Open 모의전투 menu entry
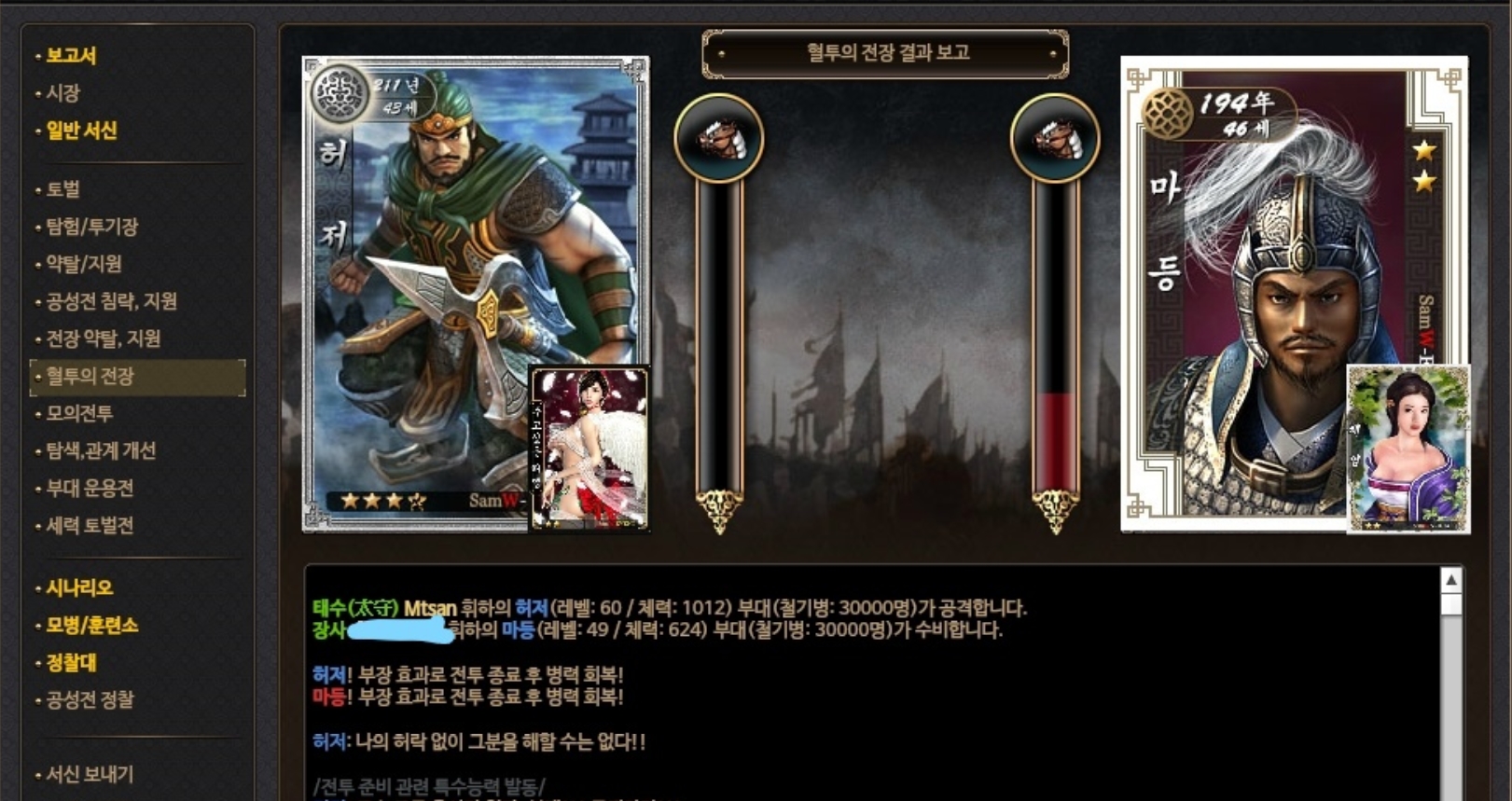The width and height of the screenshot is (1512, 801). [x=79, y=414]
